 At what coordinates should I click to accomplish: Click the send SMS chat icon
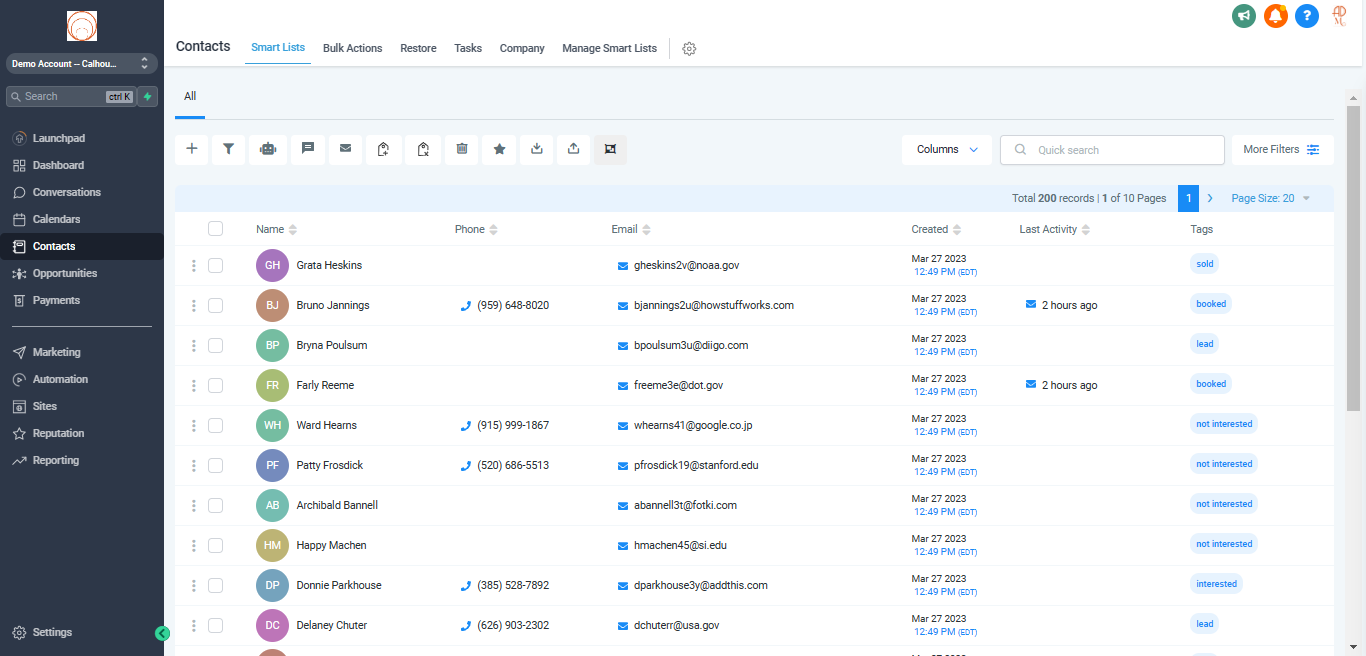coord(308,149)
